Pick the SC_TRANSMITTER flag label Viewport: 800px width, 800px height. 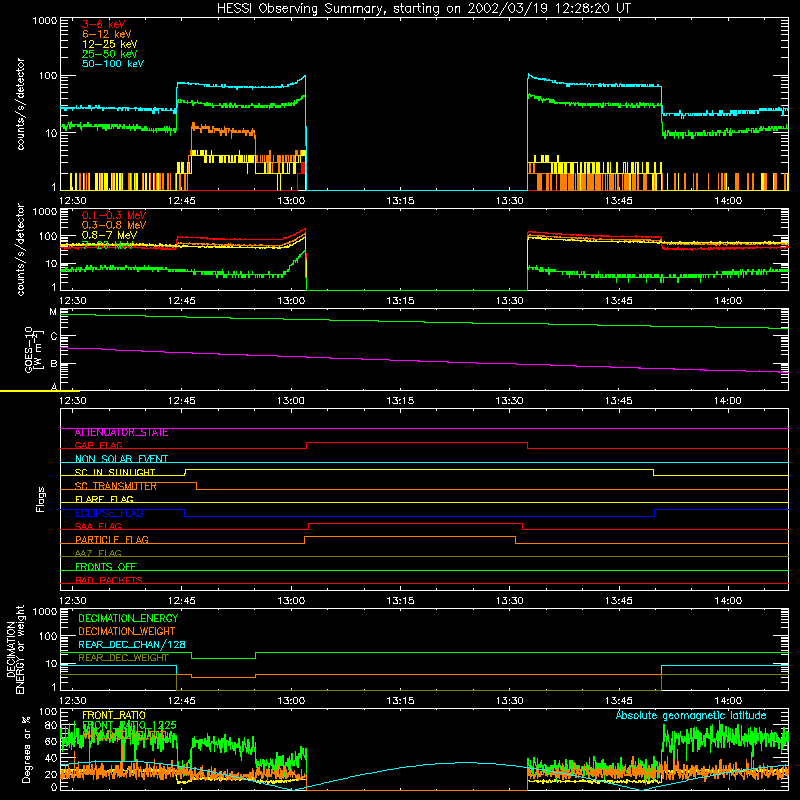pyautogui.click(x=116, y=486)
